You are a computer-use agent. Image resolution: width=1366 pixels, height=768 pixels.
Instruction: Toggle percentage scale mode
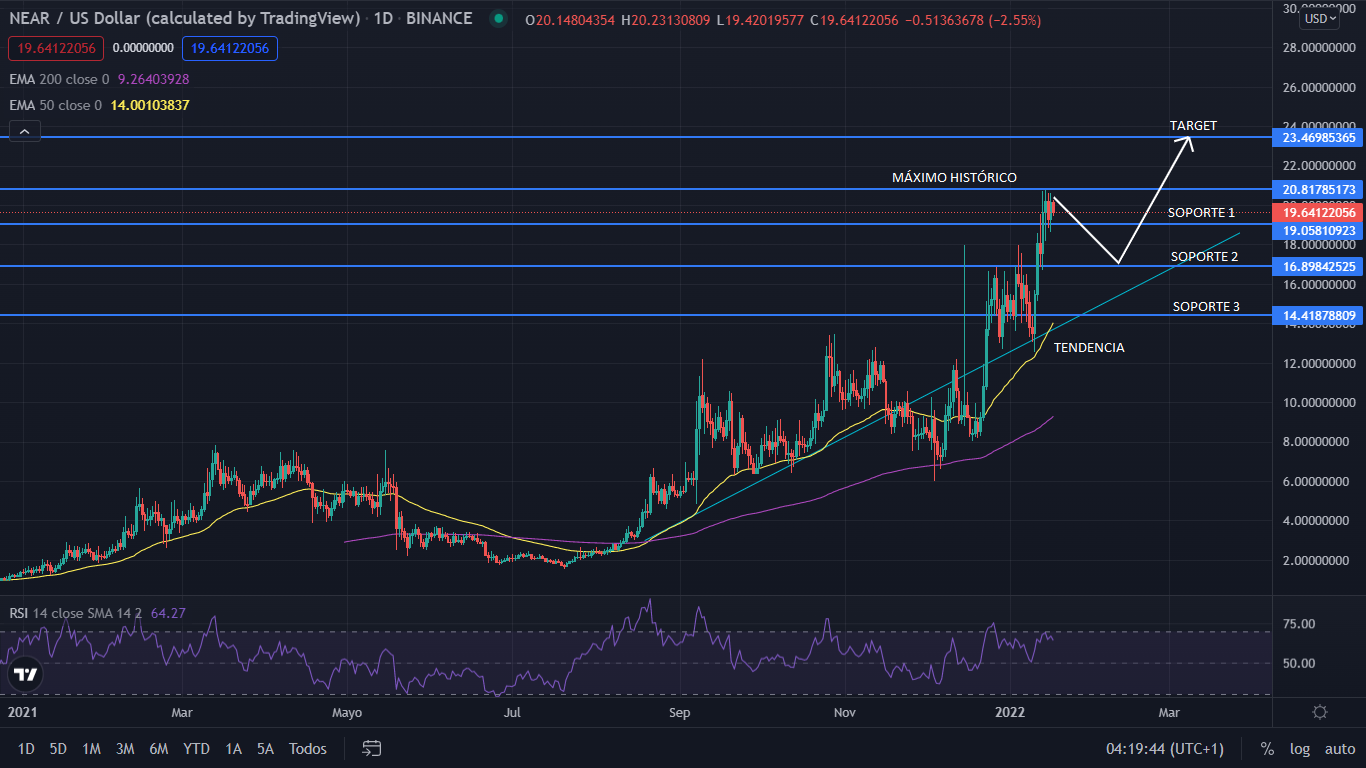pos(1267,748)
